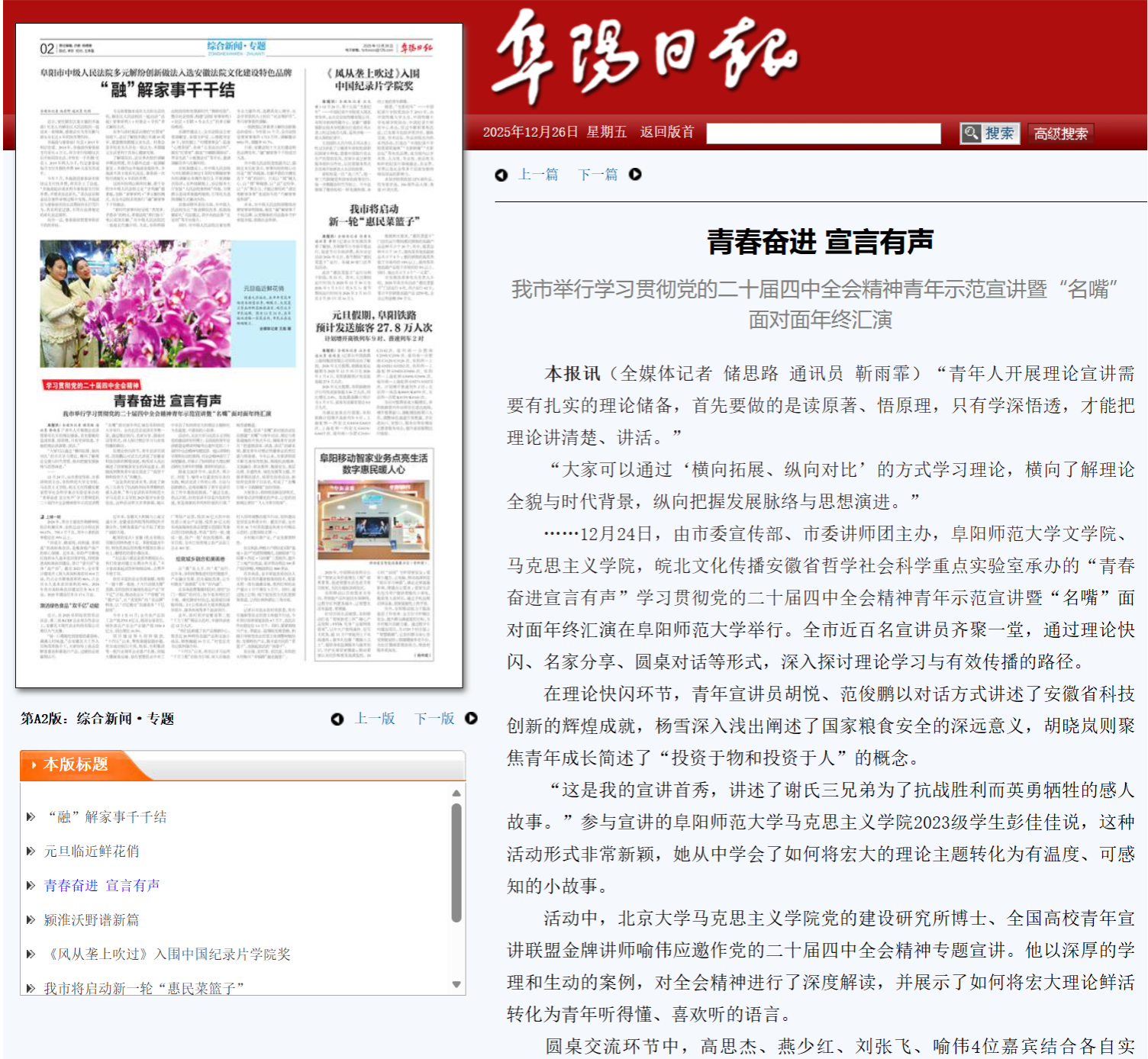1148x1059 pixels.
Task: Open the 下一篇 next article link
Action: (598, 175)
